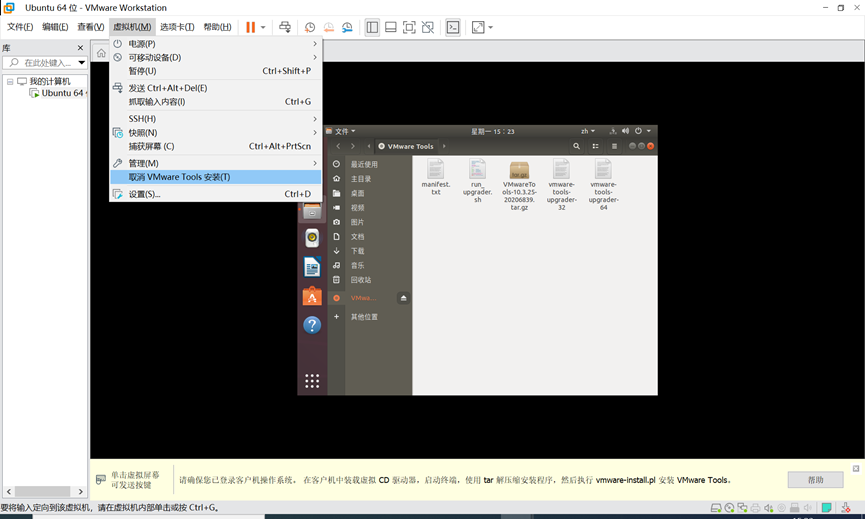This screenshot has width=865, height=519.
Task: Click the network adapter status bar icon
Action: pyautogui.click(x=743, y=508)
